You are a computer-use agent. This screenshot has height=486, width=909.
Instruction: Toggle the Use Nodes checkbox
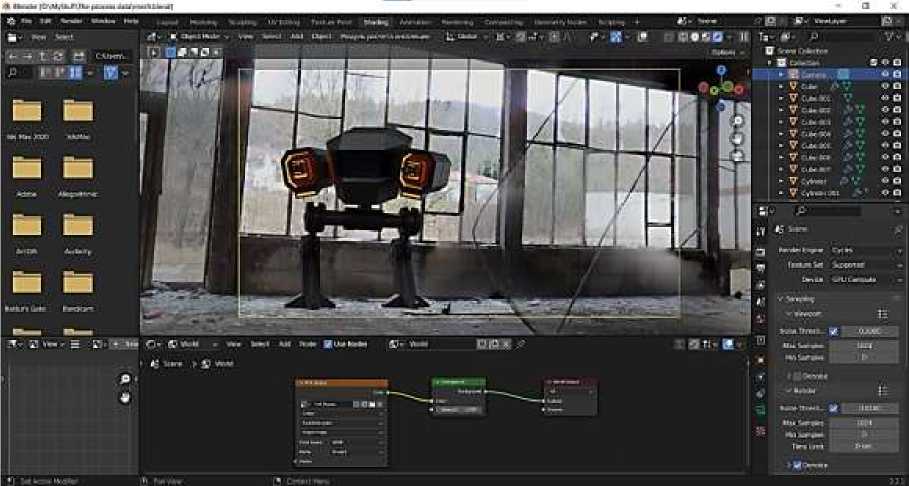[328, 344]
